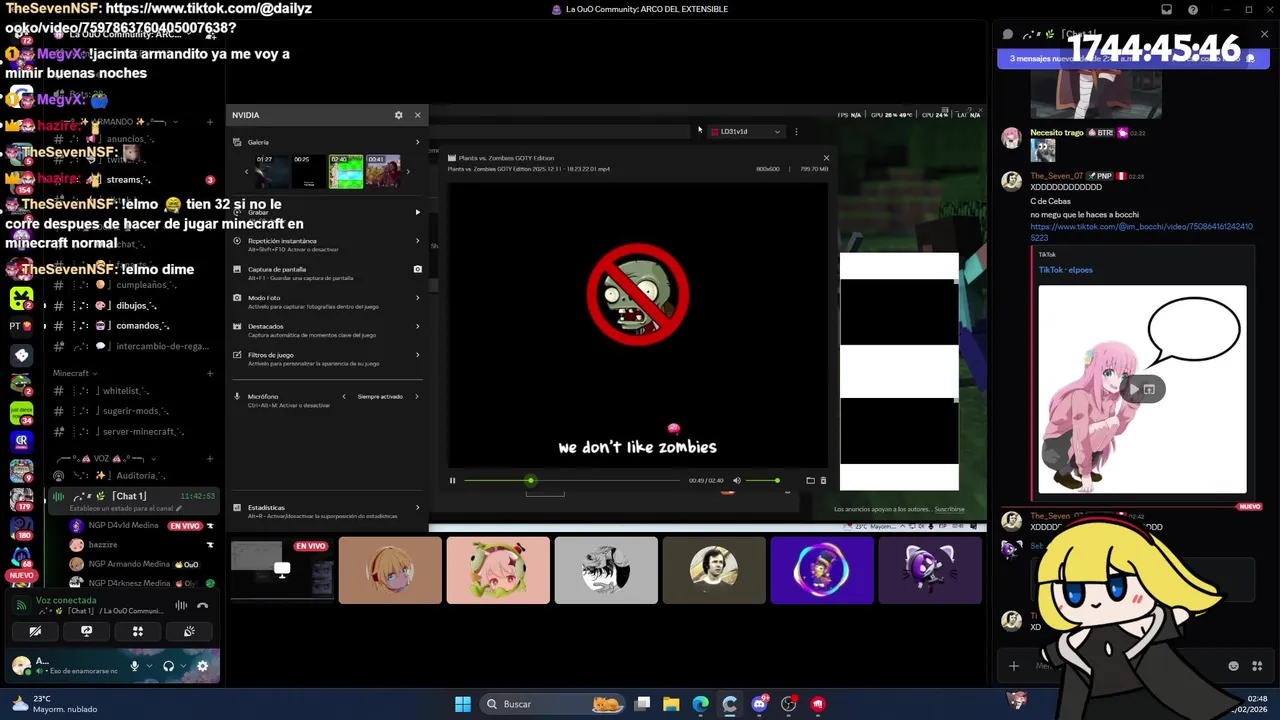Screen dimensions: 1280x720
Task: Mute the Discord microphone
Action: pos(135,666)
